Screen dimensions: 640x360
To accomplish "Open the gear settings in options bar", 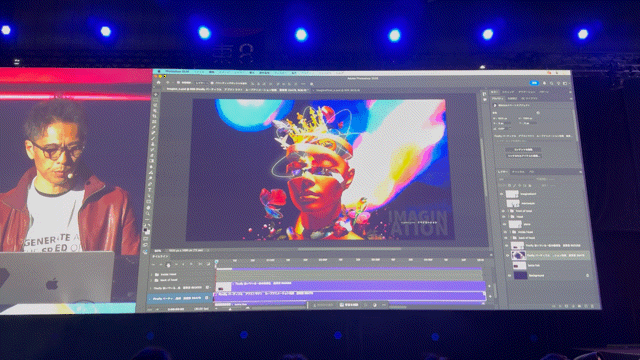I will point(311,84).
